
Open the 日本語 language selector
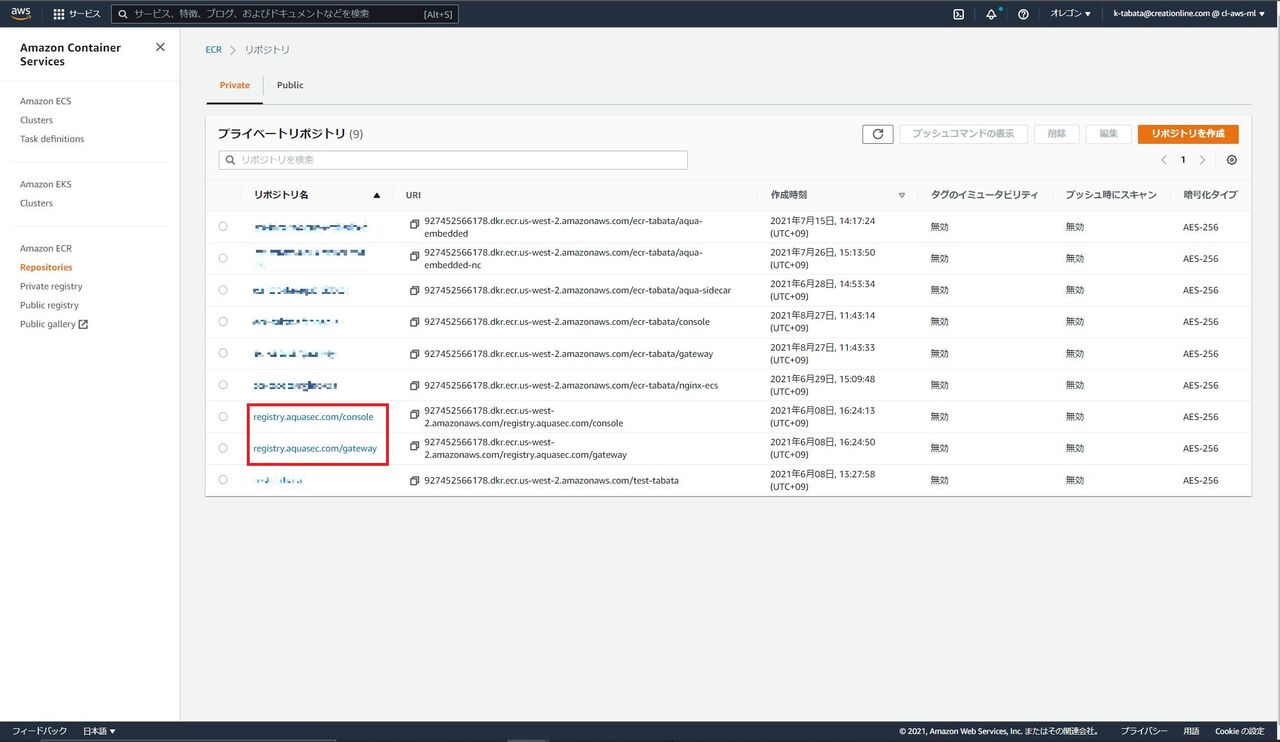tap(99, 731)
